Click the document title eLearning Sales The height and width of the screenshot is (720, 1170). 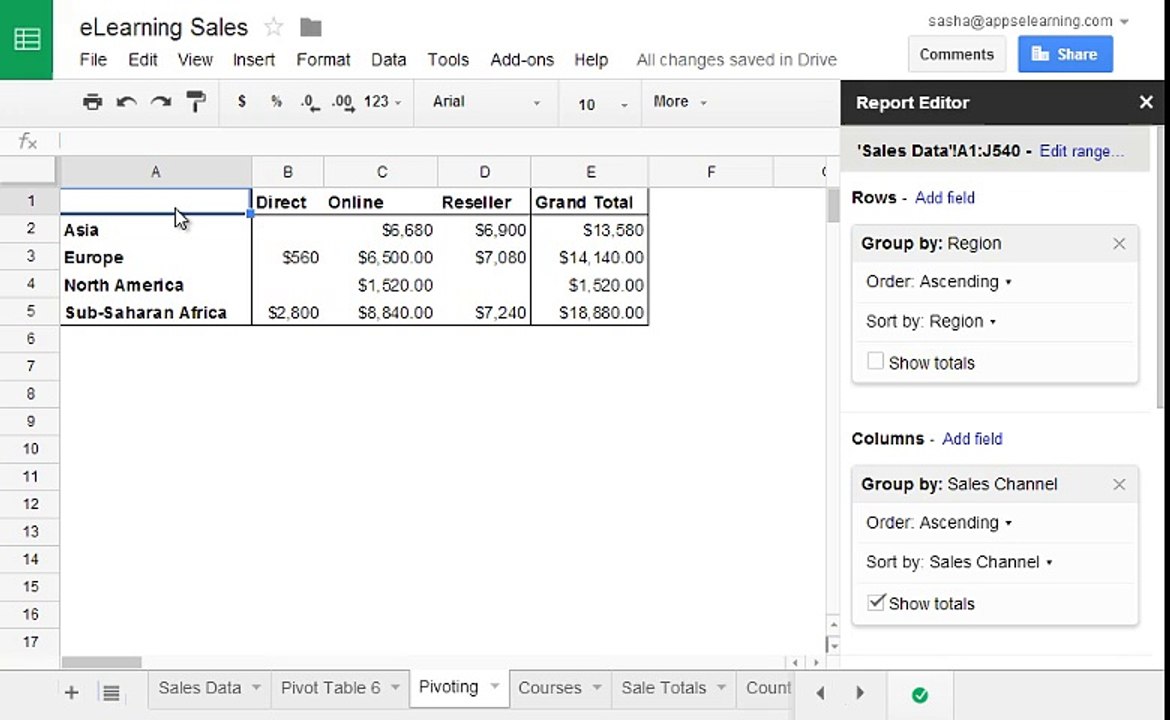pos(163,28)
